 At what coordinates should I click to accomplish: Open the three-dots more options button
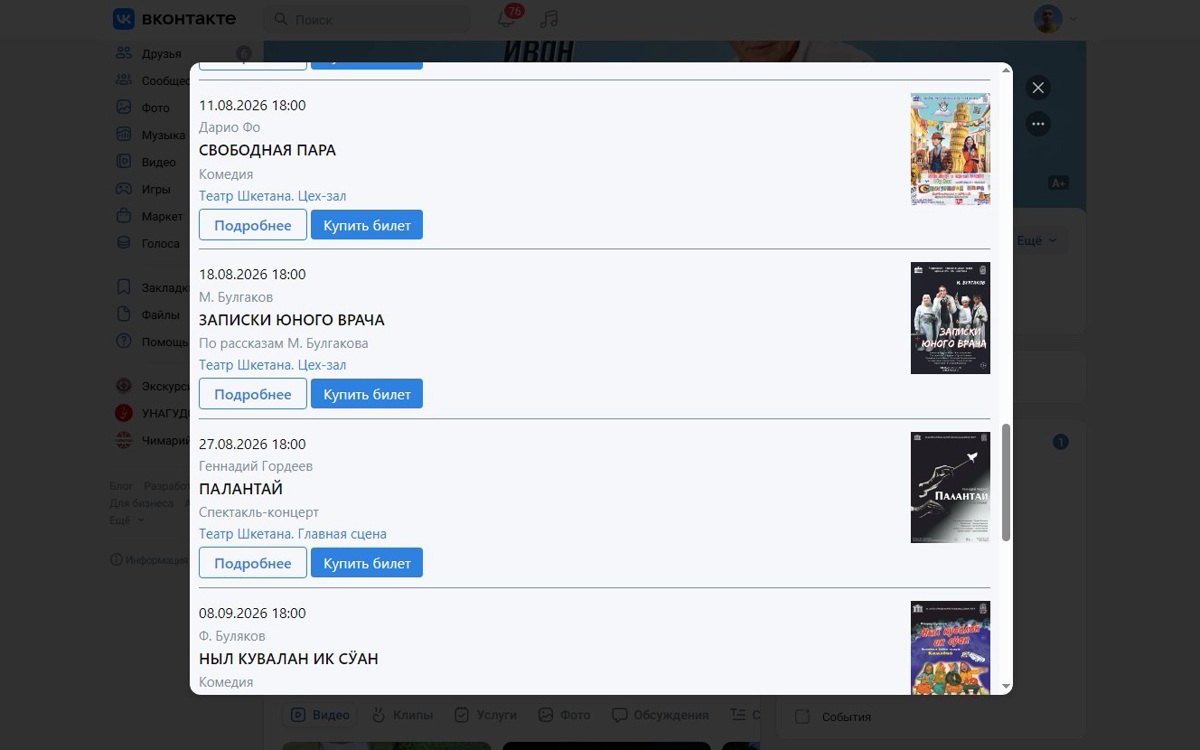click(1038, 124)
